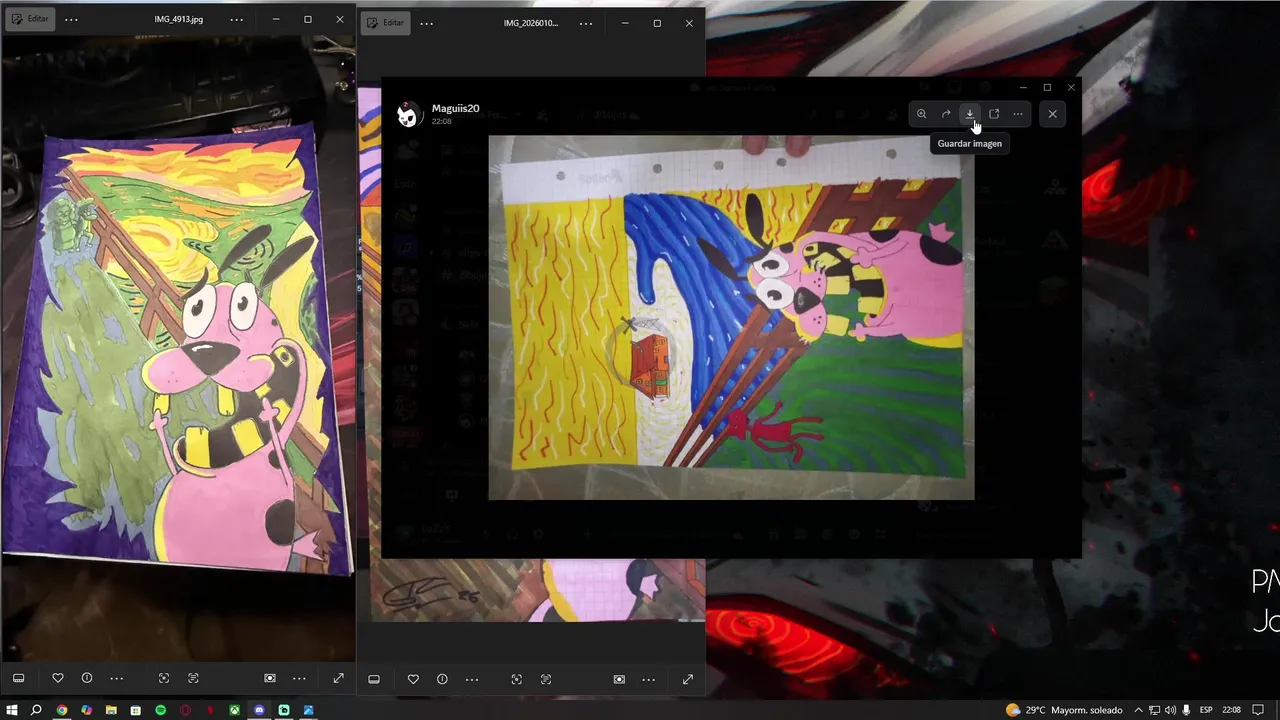Viewport: 1280px width, 720px height.
Task: Mark IMG_4913 photo as favorite with heart
Action: [58, 678]
